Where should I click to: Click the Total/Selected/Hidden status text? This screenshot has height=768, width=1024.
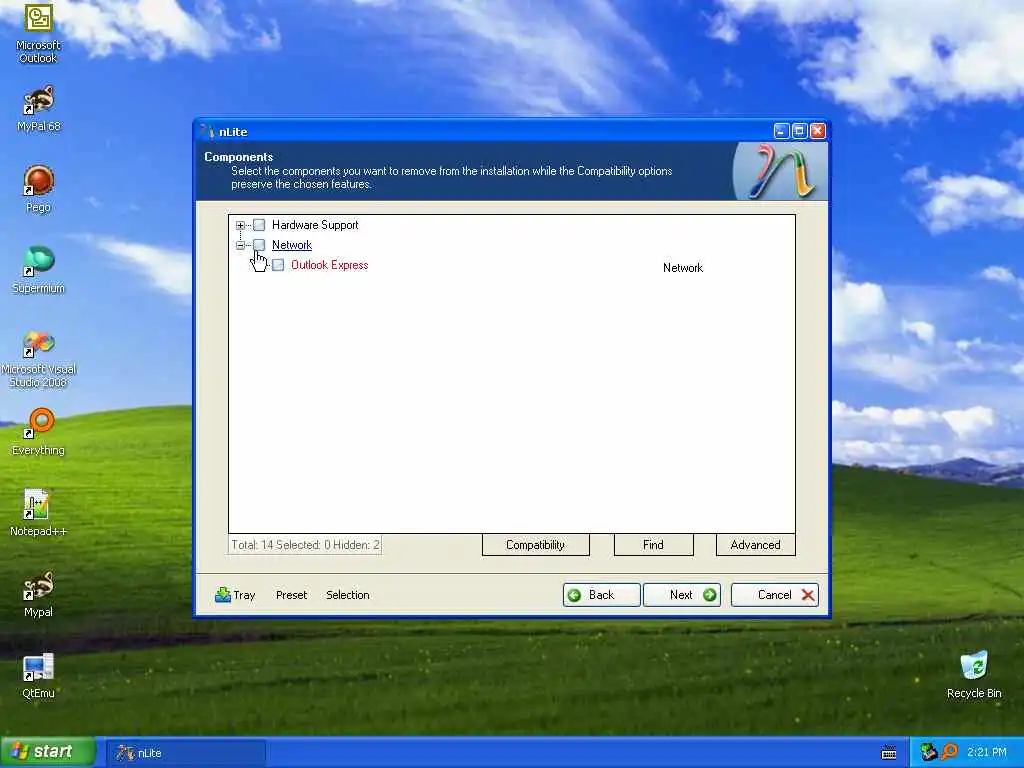click(x=305, y=545)
